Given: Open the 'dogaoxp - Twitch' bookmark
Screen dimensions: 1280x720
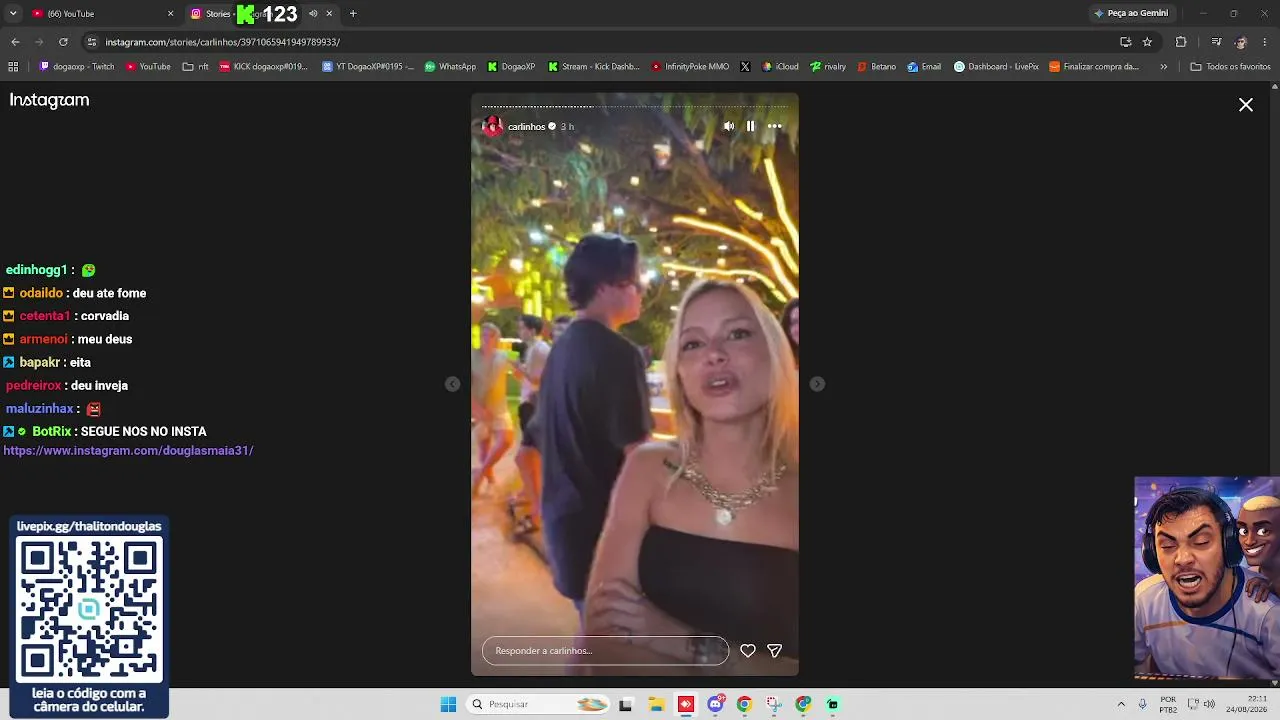Looking at the screenshot, I should [77, 67].
